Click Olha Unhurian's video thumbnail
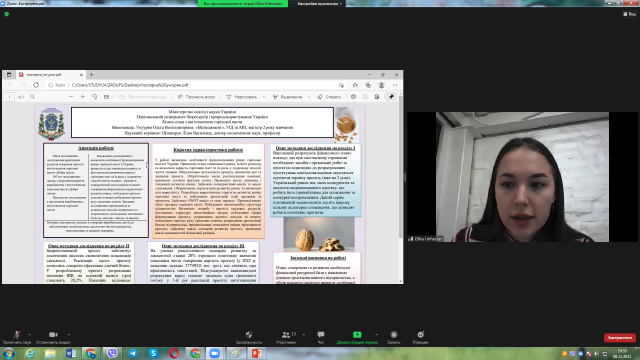 point(522,177)
